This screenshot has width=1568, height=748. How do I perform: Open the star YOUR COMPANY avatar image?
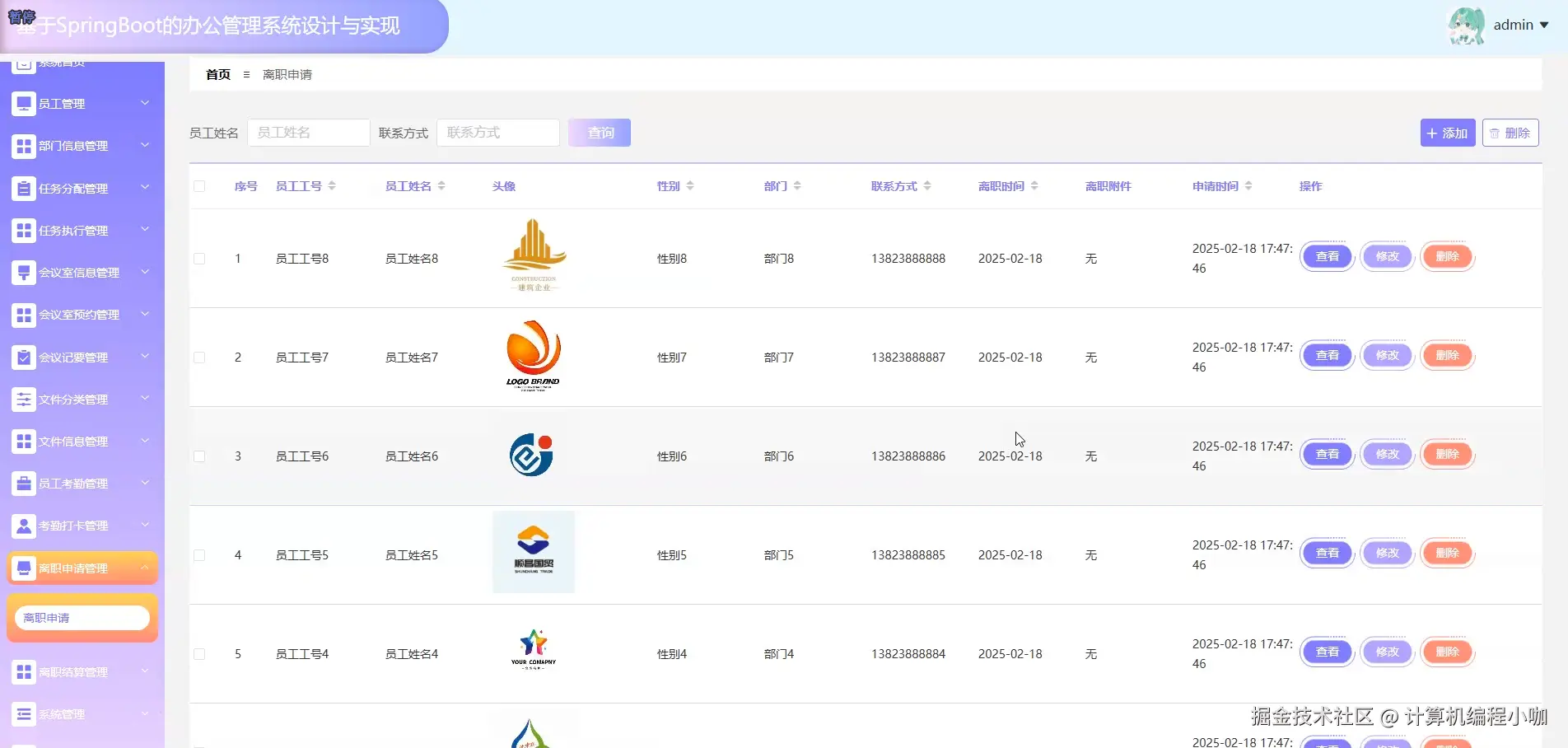tap(534, 650)
